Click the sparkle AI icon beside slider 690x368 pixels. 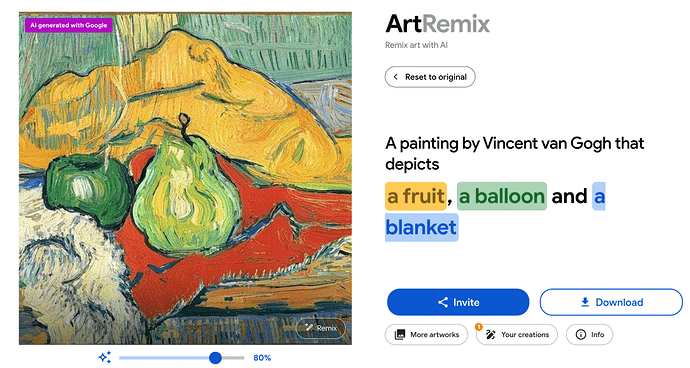pyautogui.click(x=105, y=357)
